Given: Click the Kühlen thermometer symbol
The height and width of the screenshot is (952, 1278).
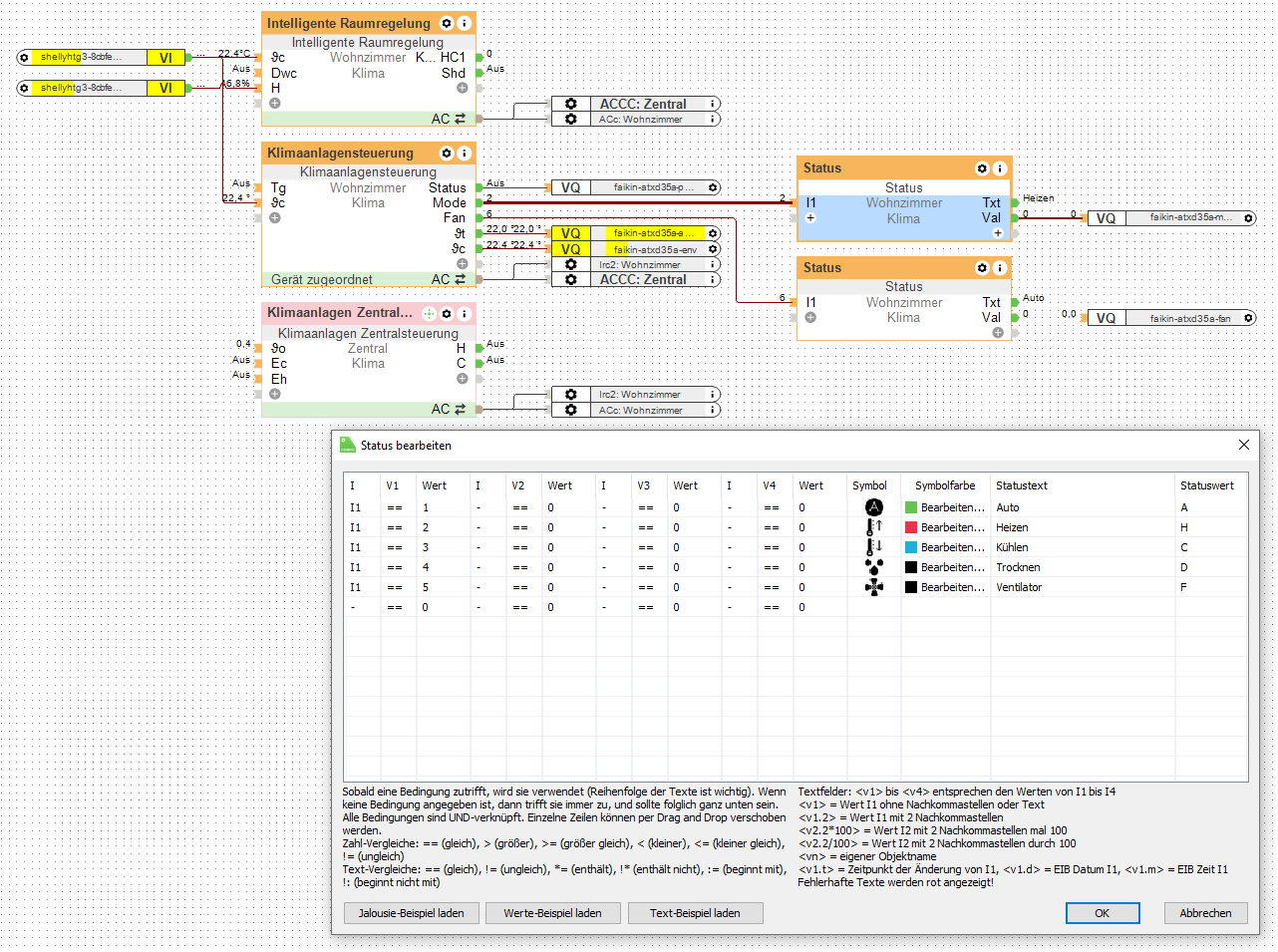Looking at the screenshot, I should point(873,547).
